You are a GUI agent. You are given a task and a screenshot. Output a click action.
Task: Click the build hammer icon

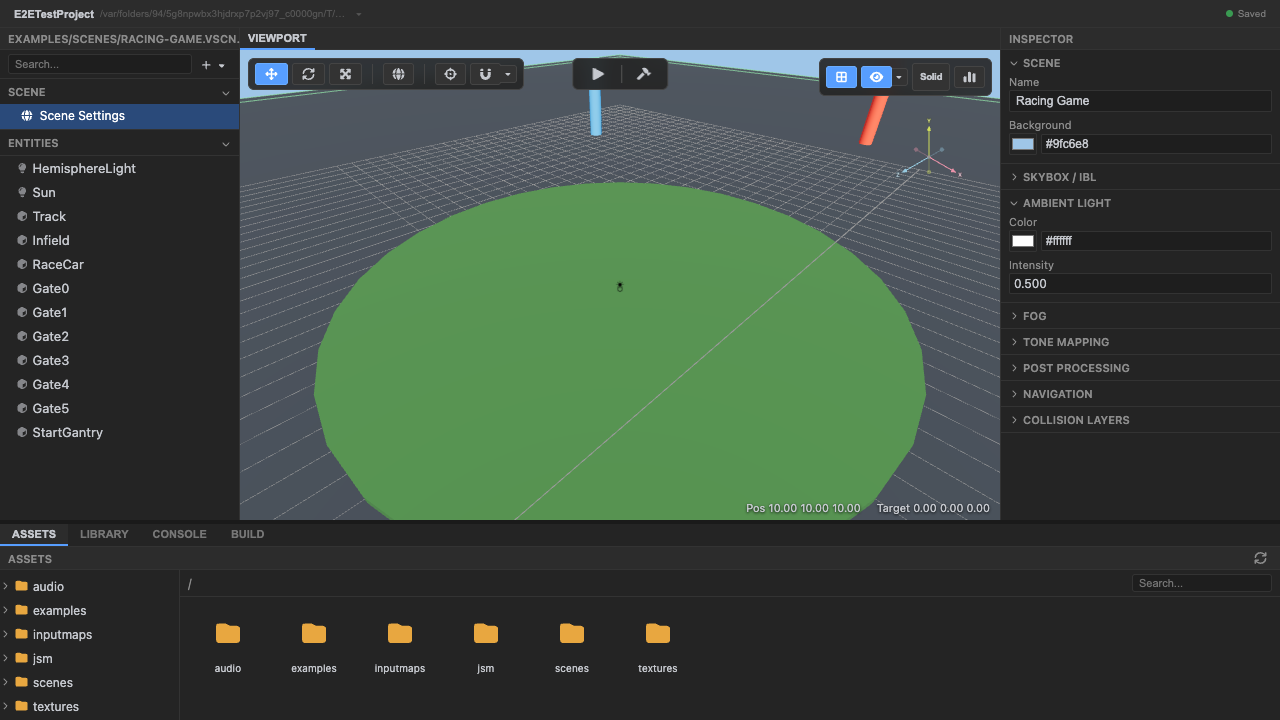[x=644, y=74]
